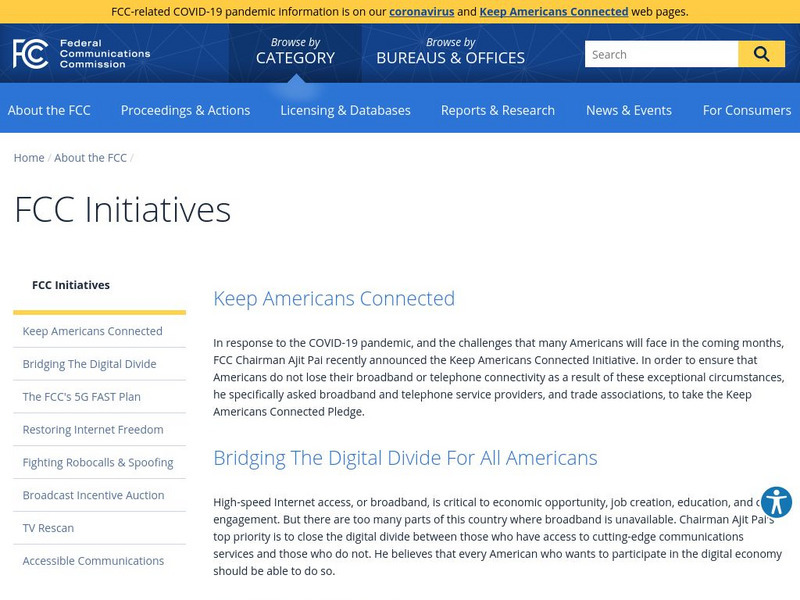Click the Keep Americans Connected section heading
Screen dimensions: 800x600
[334, 298]
